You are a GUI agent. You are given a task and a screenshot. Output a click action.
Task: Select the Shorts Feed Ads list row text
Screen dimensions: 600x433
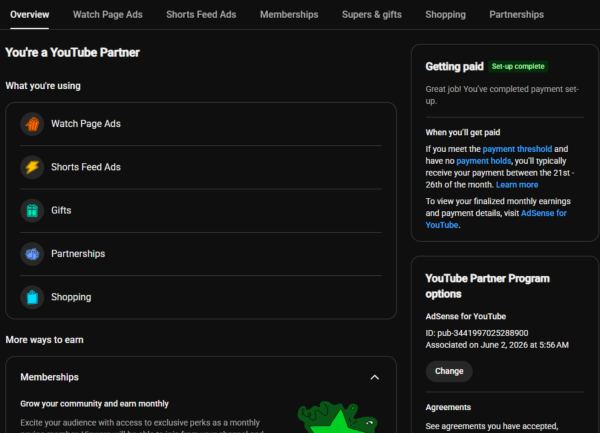click(x=86, y=167)
